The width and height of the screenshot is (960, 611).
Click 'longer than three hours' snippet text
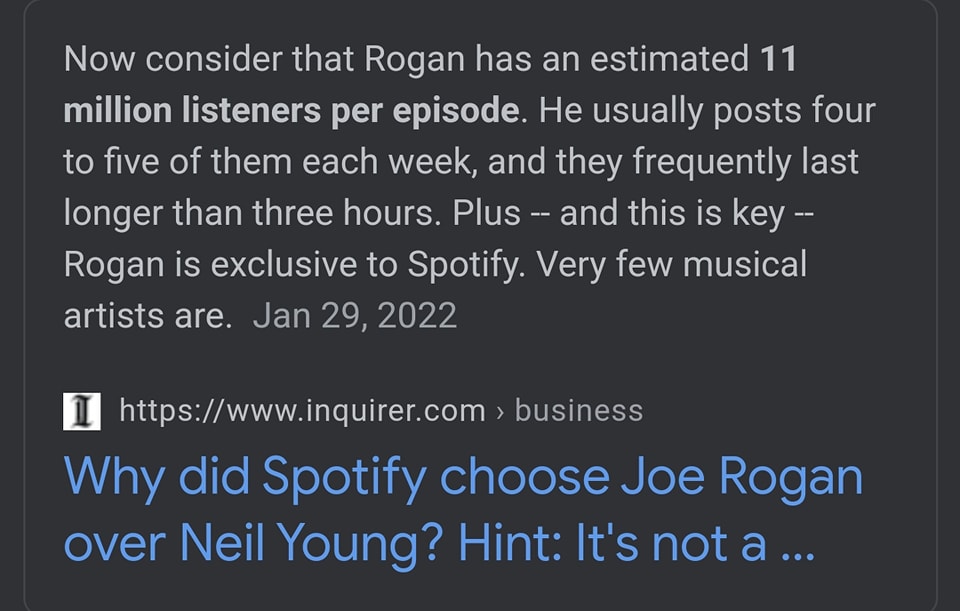click(x=252, y=214)
